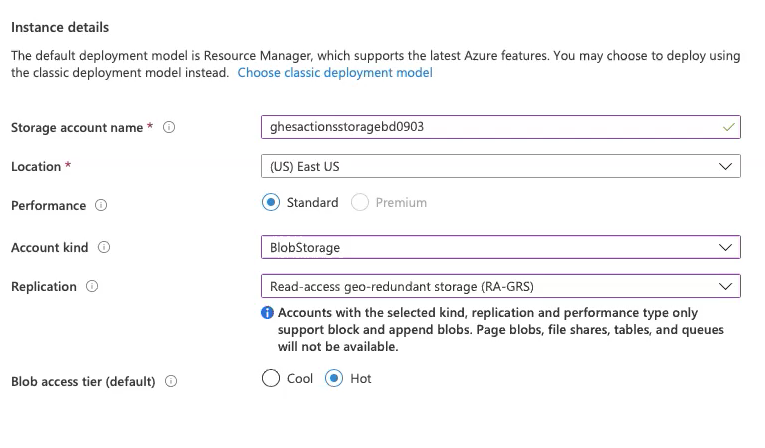
Task: Click the notice text about block and append blobs
Action: (502, 330)
